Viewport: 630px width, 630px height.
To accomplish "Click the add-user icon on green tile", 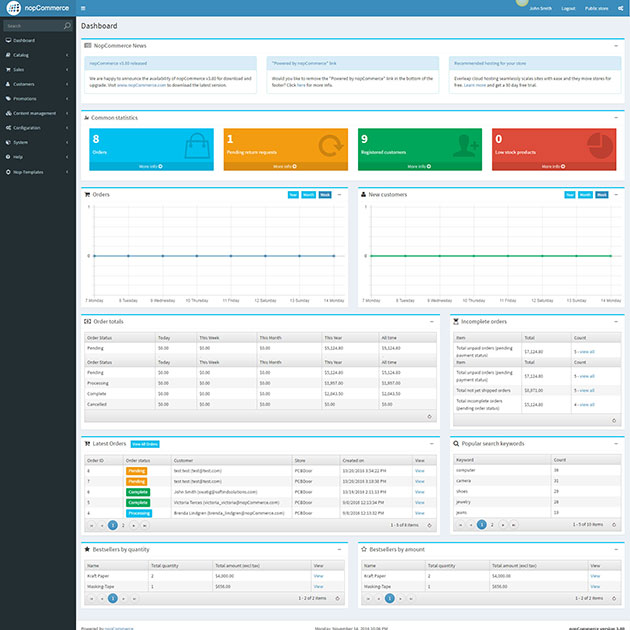I will 465,145.
